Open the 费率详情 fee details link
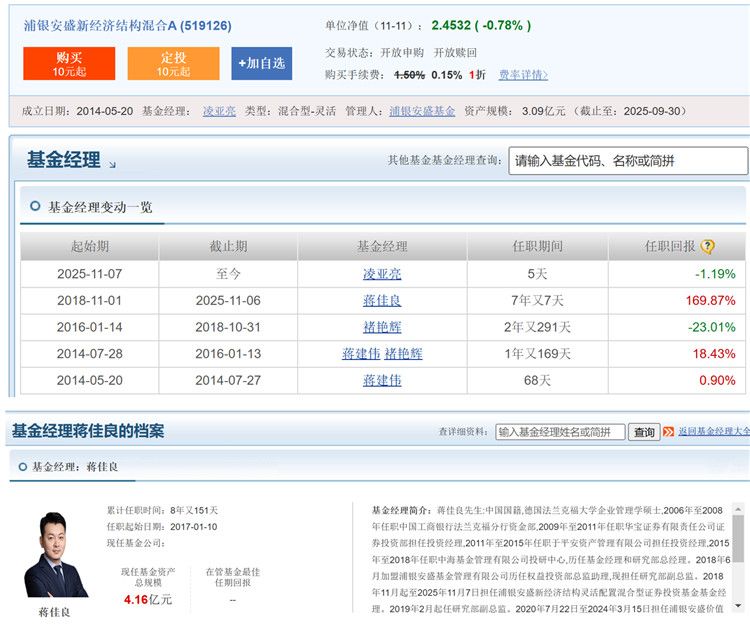Image resolution: width=750 pixels, height=624 pixels. point(523,75)
